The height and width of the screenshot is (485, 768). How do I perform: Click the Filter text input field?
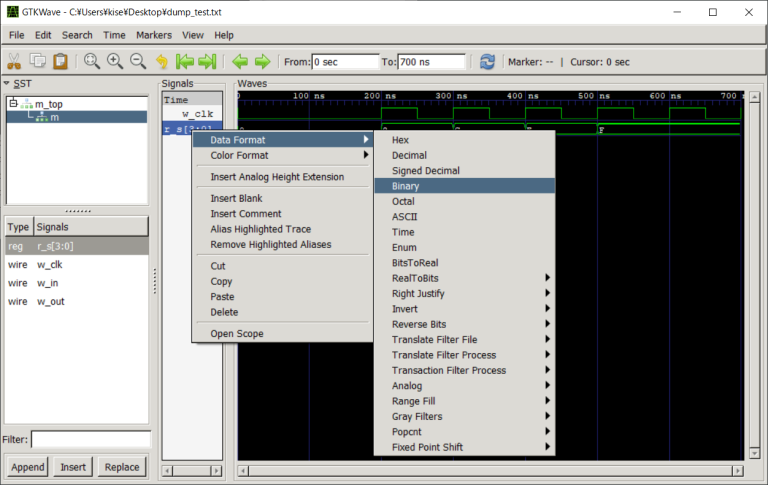tap(90, 439)
